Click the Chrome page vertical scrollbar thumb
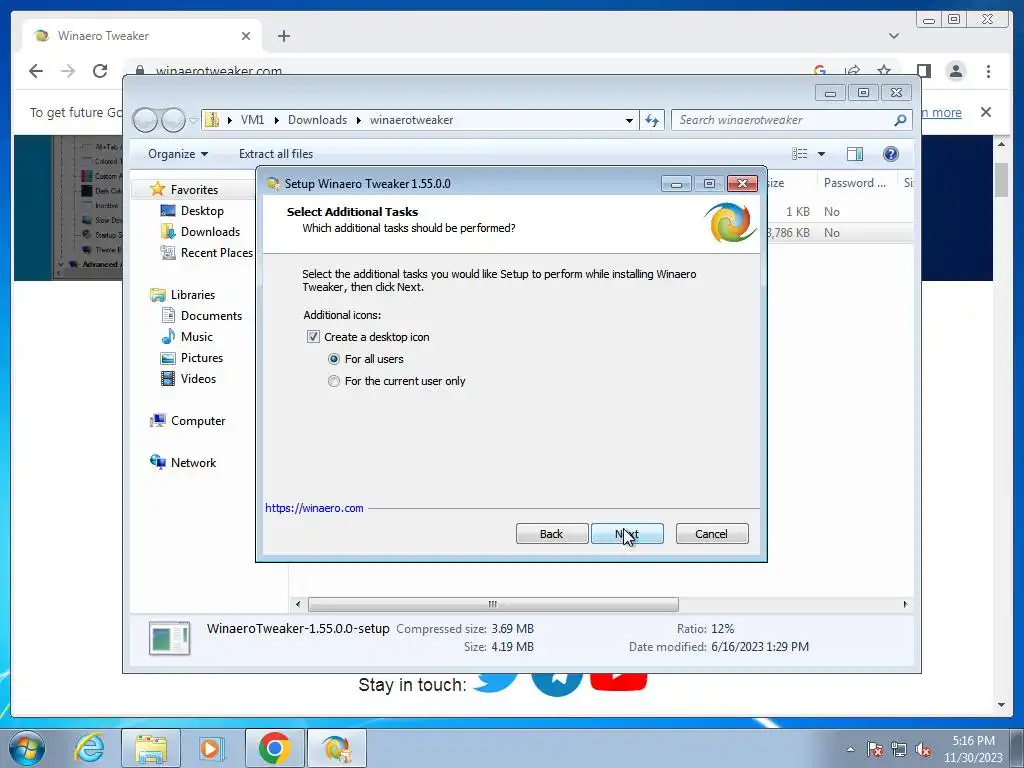Screen dimensions: 1024x768 pos(1001,180)
